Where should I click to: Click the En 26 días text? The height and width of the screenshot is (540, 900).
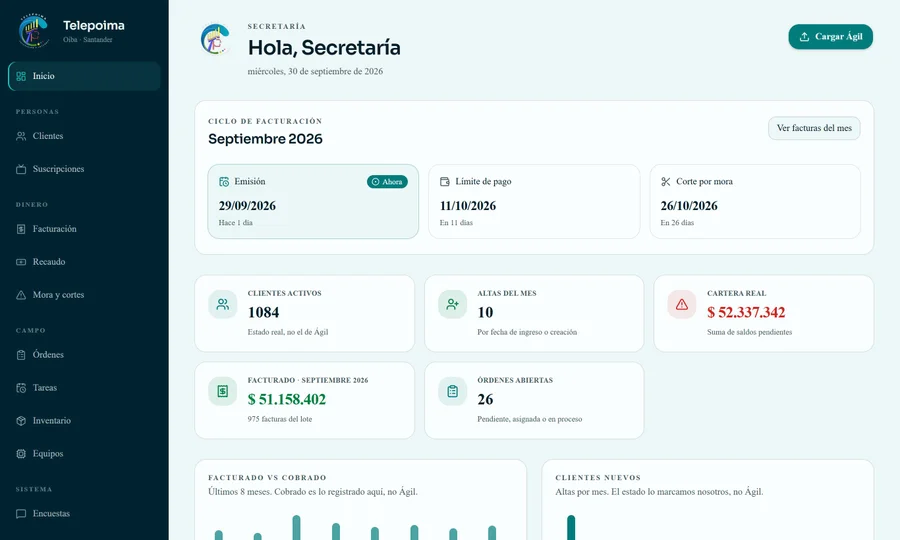pyautogui.click(x=677, y=223)
